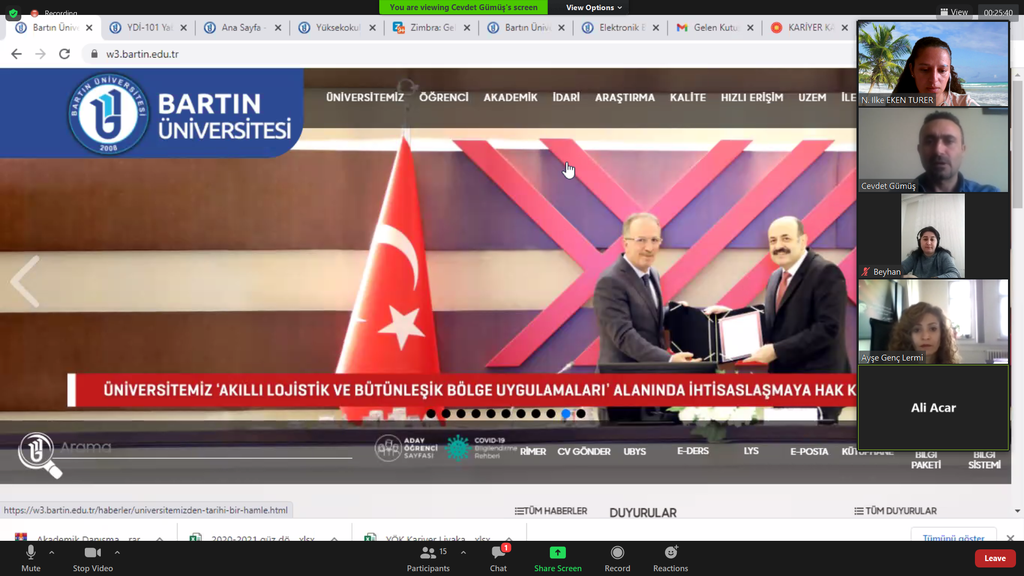Image resolution: width=1024 pixels, height=576 pixels.
Task: Open the ARAŞTIRMA menu
Action: click(x=624, y=97)
